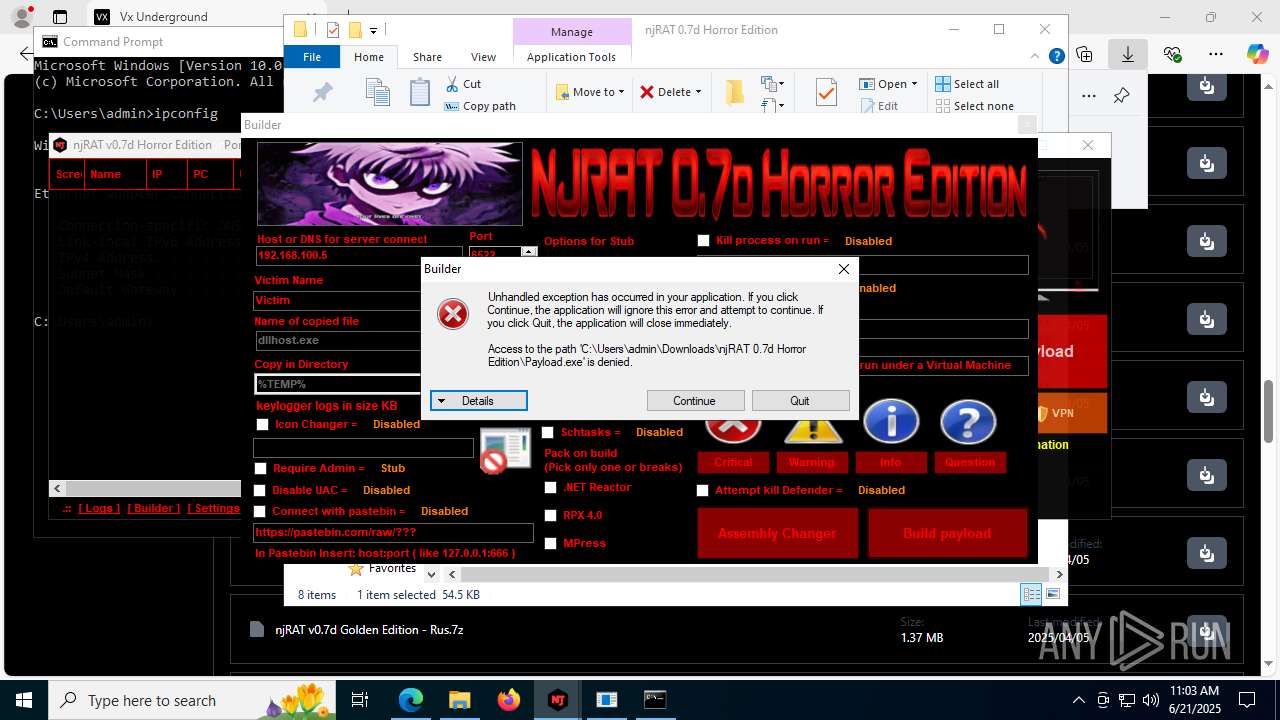Toggle the Require Admin checkbox
This screenshot has width=1280, height=720.
pos(261,469)
